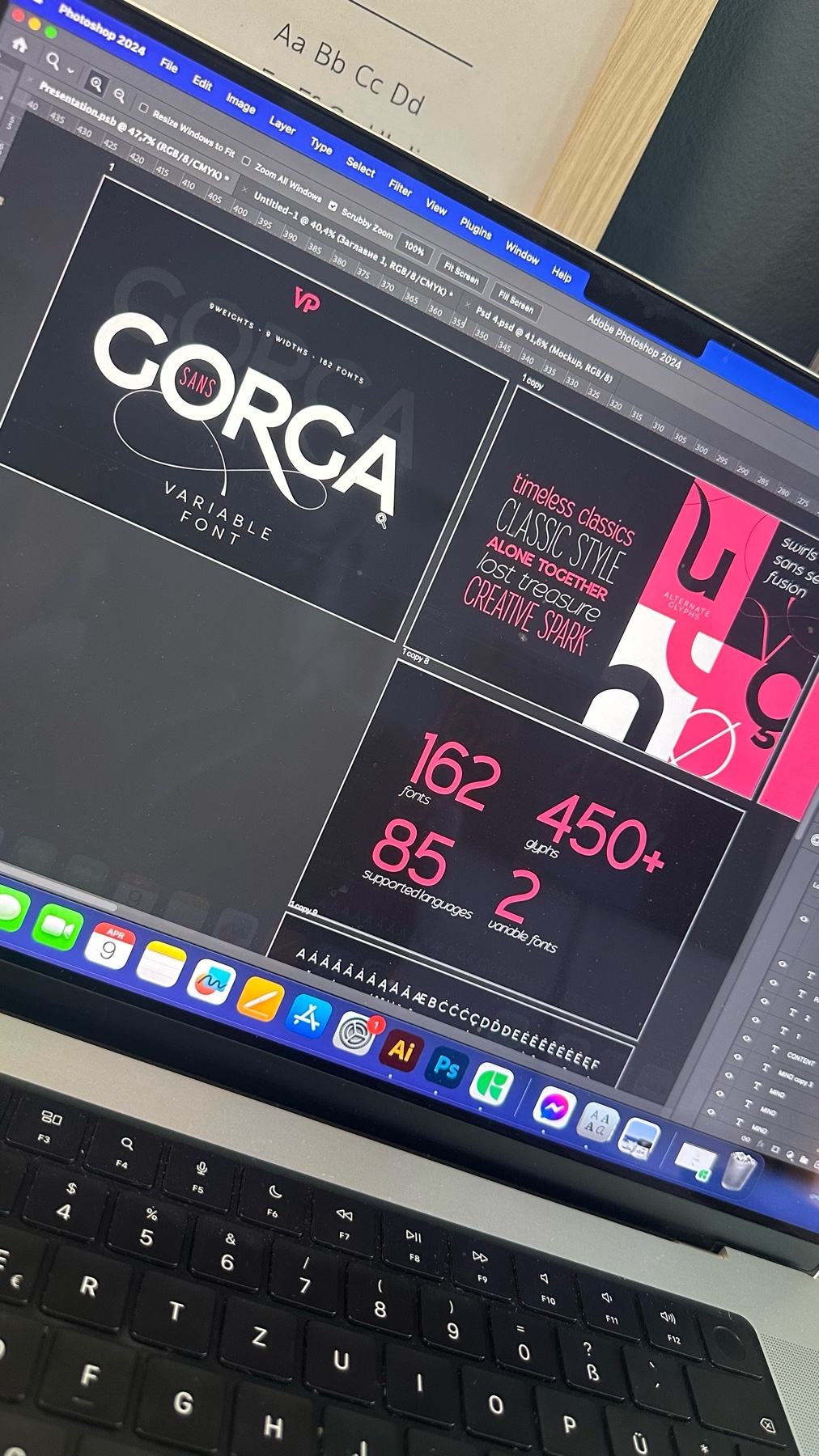Open the View menu

436,207
